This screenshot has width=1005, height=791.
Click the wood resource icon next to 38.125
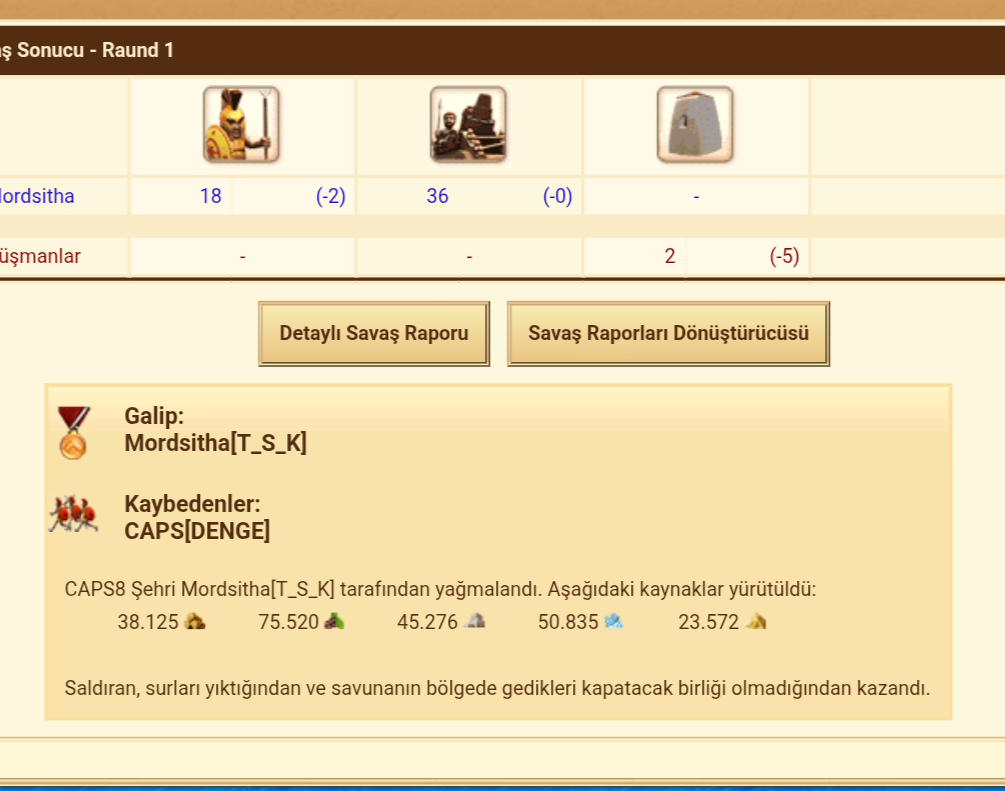[x=195, y=621]
